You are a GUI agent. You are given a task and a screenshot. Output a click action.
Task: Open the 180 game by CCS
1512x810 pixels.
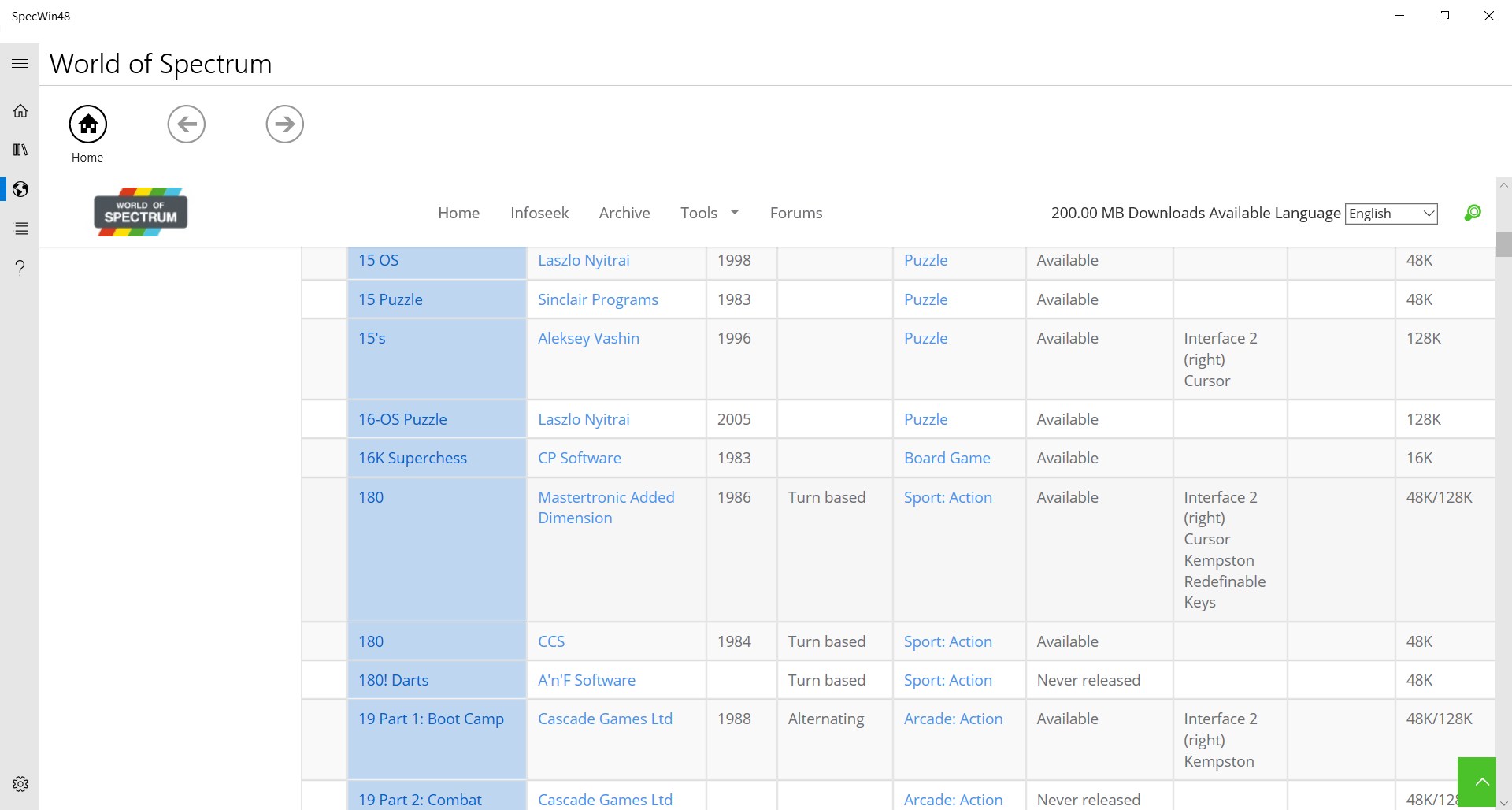[371, 641]
